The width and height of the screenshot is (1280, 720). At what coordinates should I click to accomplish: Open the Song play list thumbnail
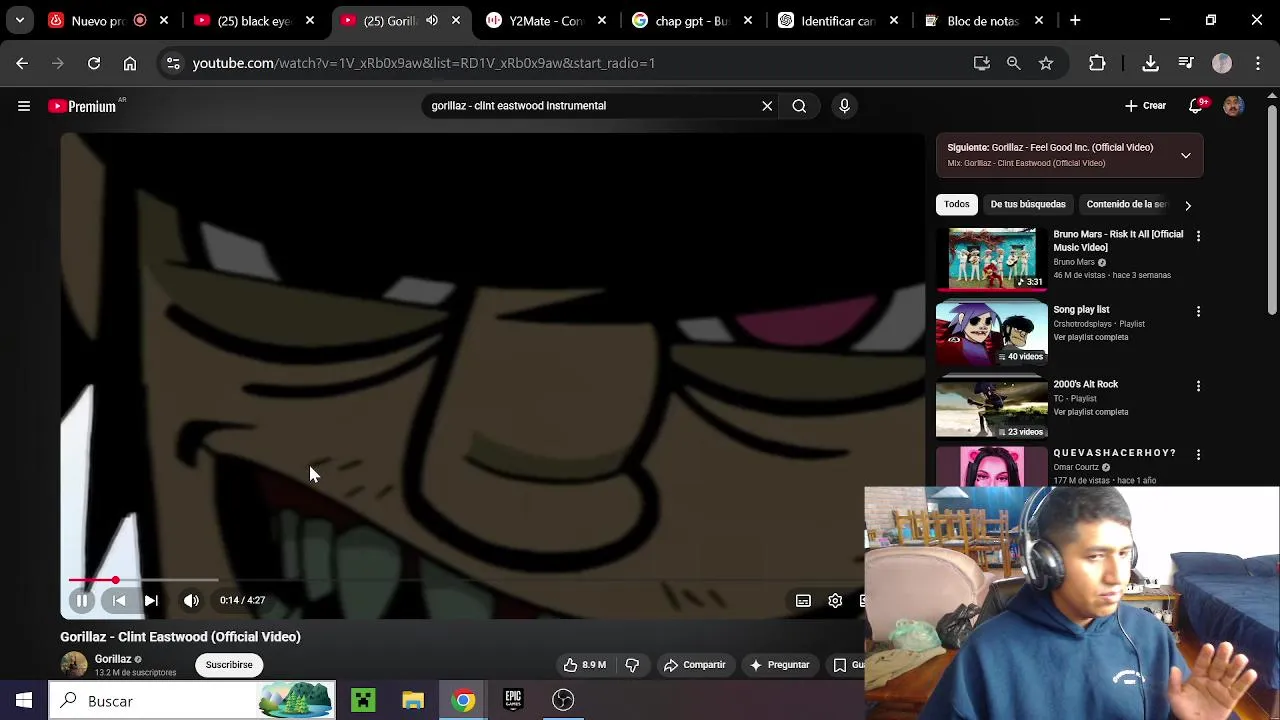[x=992, y=333]
